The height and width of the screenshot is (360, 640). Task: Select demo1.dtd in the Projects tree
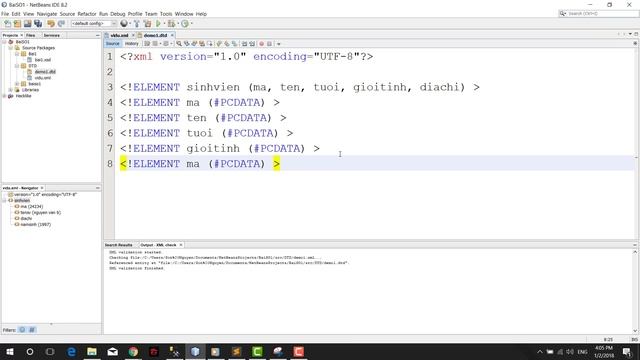(45, 72)
